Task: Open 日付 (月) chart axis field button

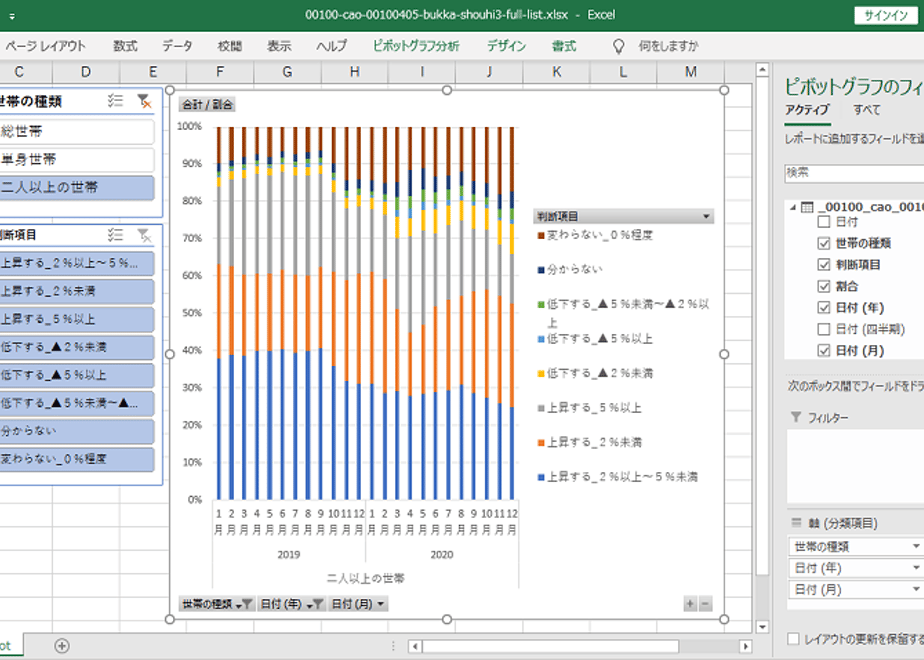Action: pyautogui.click(x=358, y=604)
